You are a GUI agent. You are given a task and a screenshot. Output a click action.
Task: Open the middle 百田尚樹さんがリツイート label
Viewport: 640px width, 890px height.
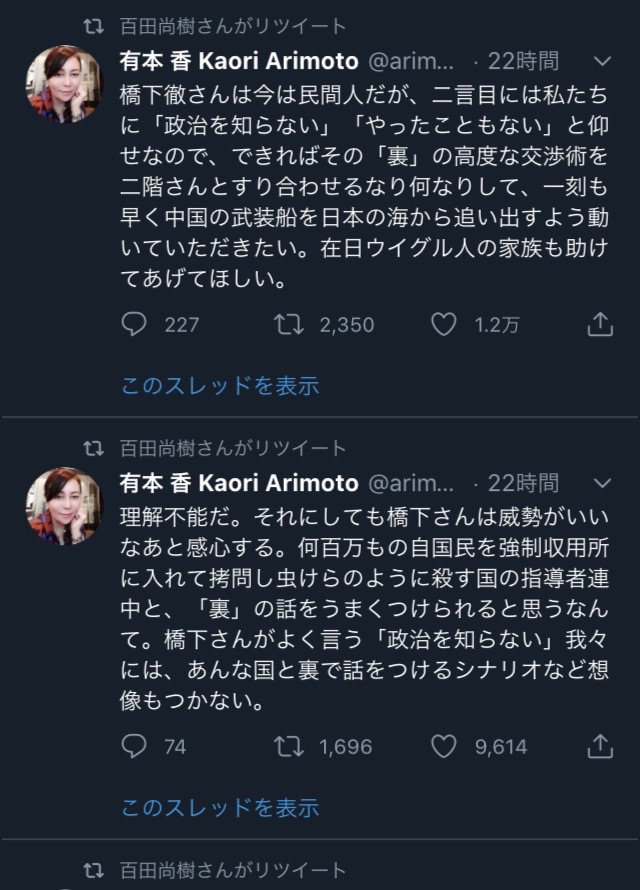click(233, 448)
